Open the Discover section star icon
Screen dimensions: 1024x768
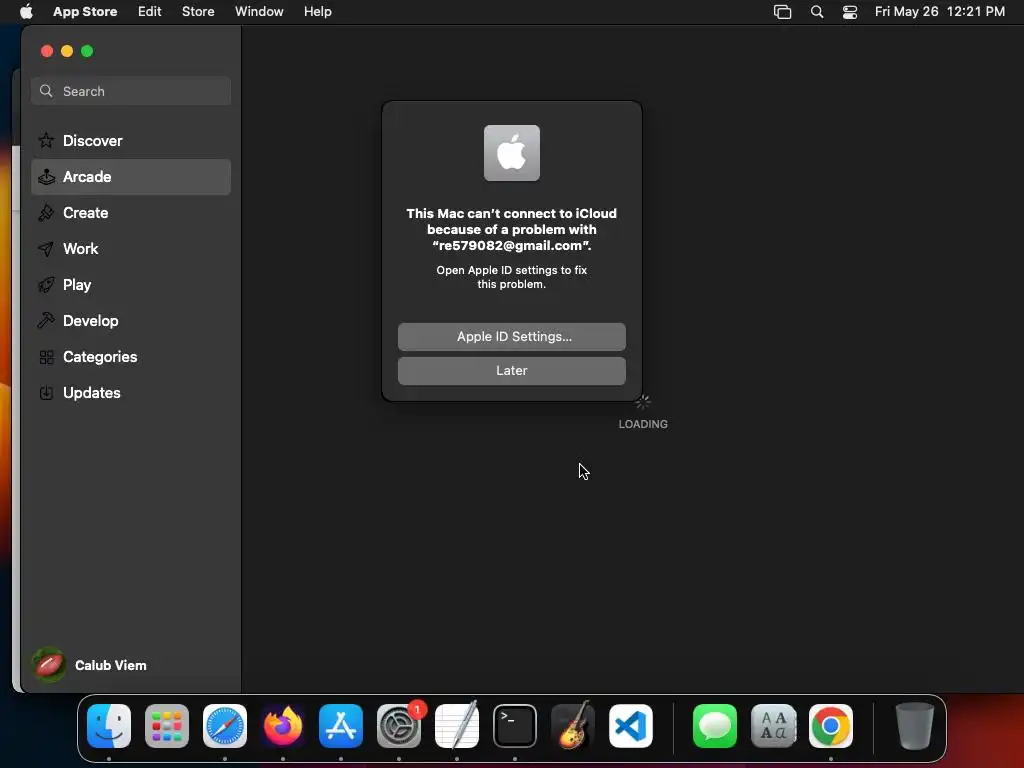pyautogui.click(x=46, y=140)
